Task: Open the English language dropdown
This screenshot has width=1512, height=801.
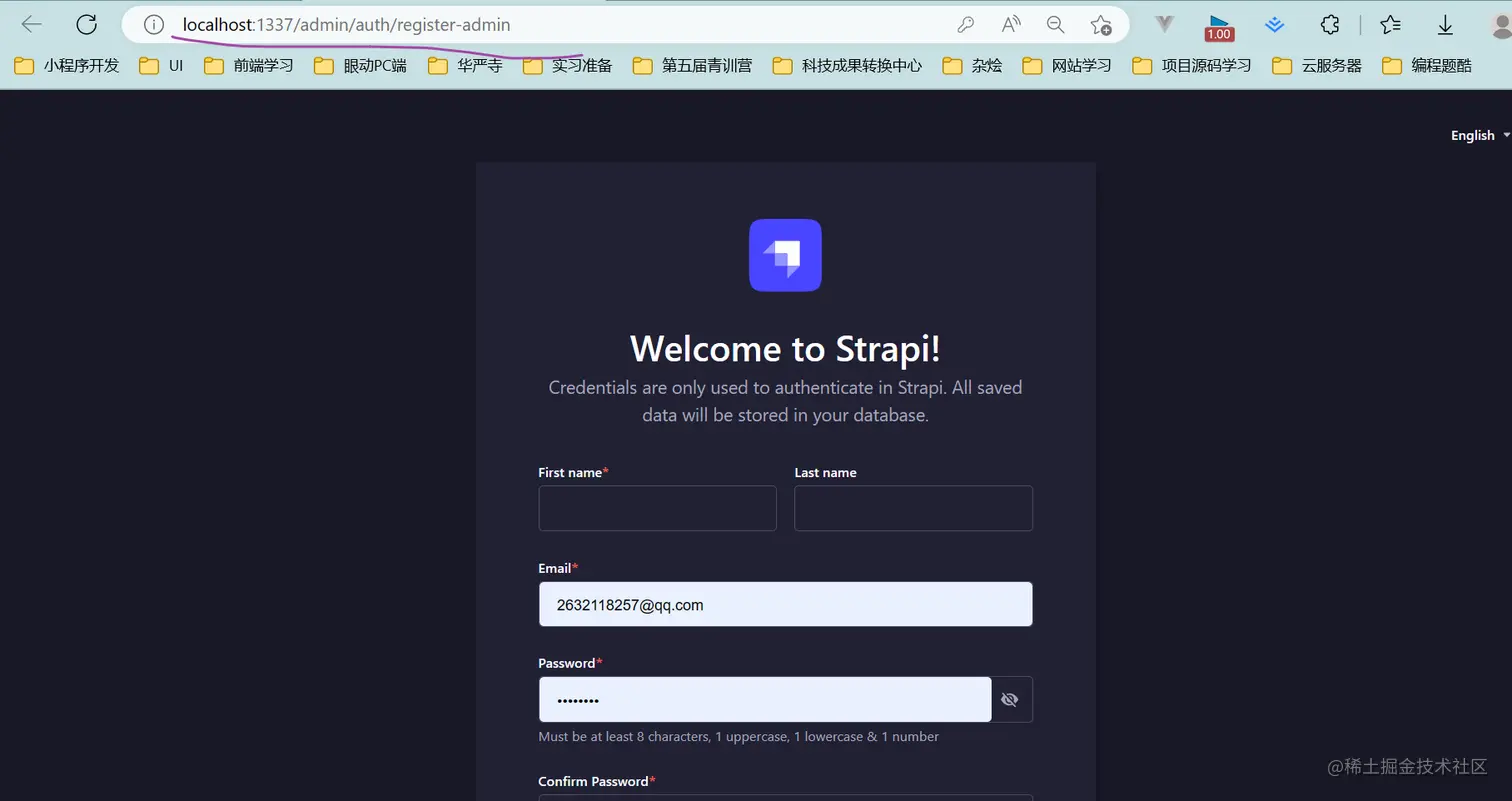Action: pyautogui.click(x=1480, y=135)
